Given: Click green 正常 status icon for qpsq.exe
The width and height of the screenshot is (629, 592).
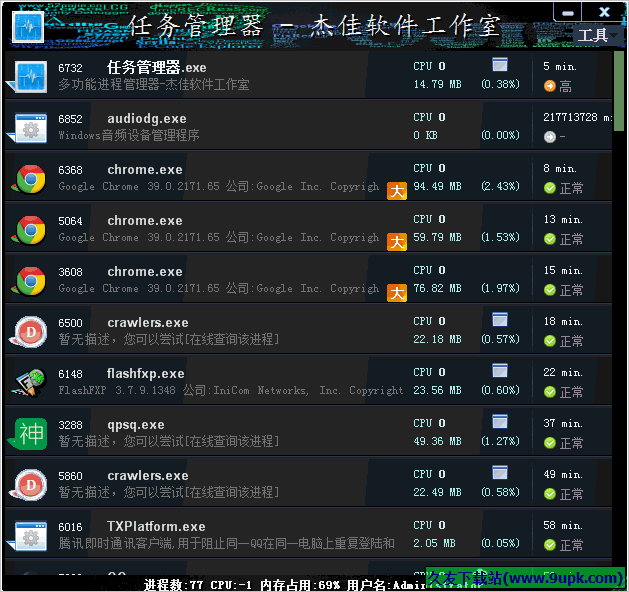Looking at the screenshot, I should (x=550, y=443).
